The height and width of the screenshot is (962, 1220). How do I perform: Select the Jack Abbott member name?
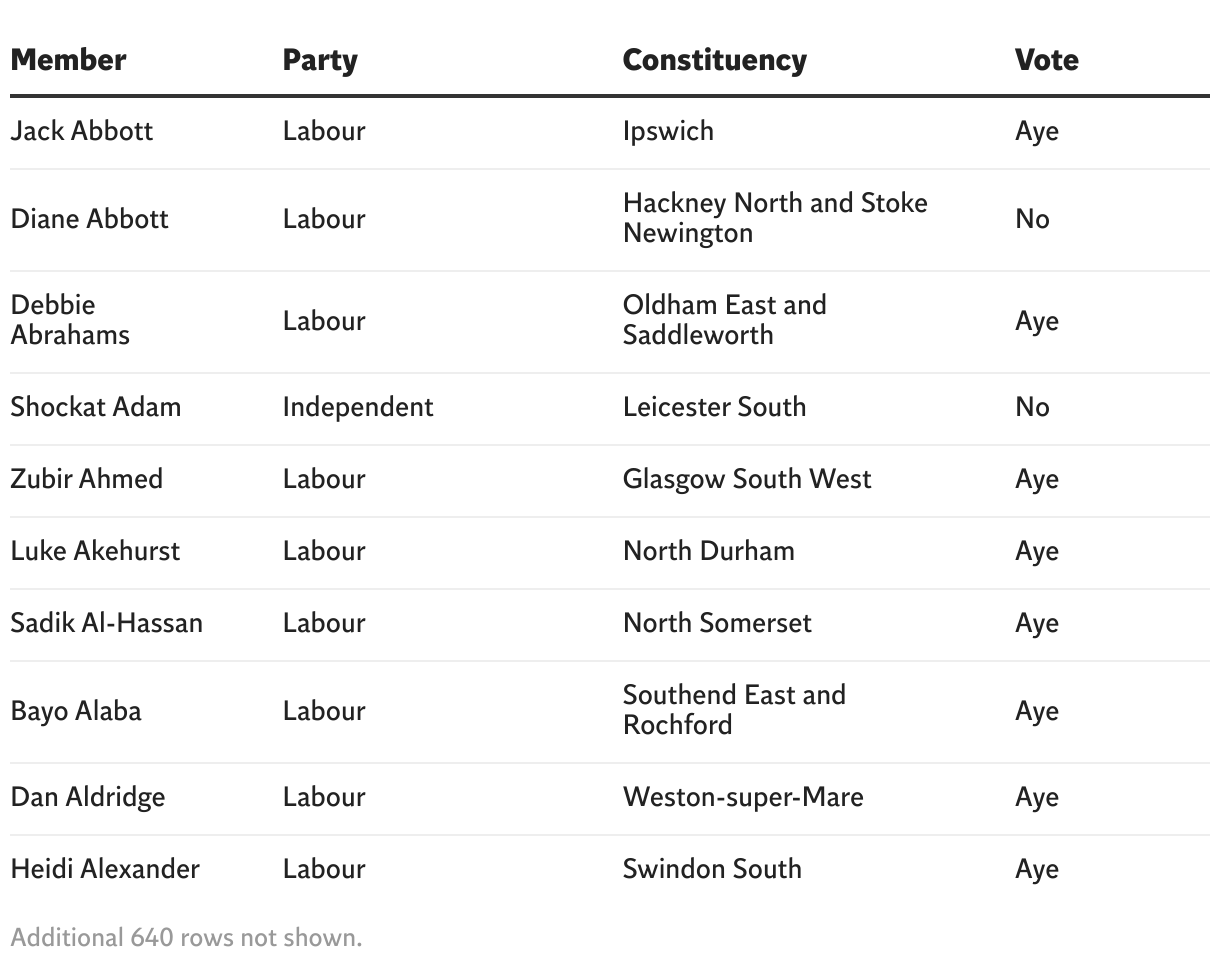[x=82, y=131]
